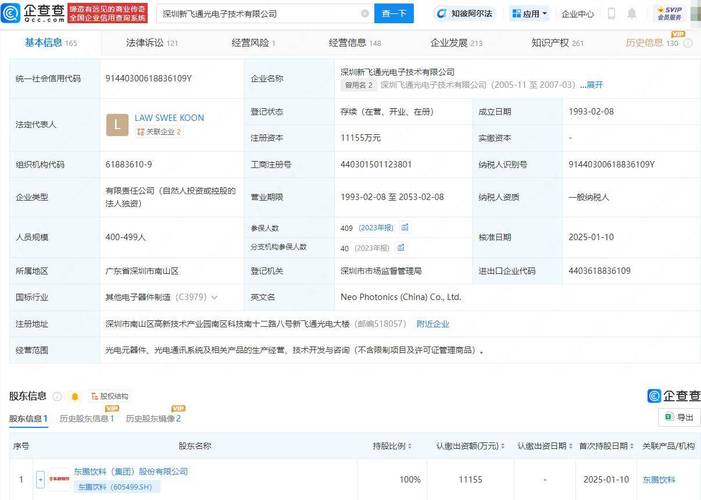Click the mobile phone icon in header
This screenshot has width=701, height=500.
[x=611, y=13]
